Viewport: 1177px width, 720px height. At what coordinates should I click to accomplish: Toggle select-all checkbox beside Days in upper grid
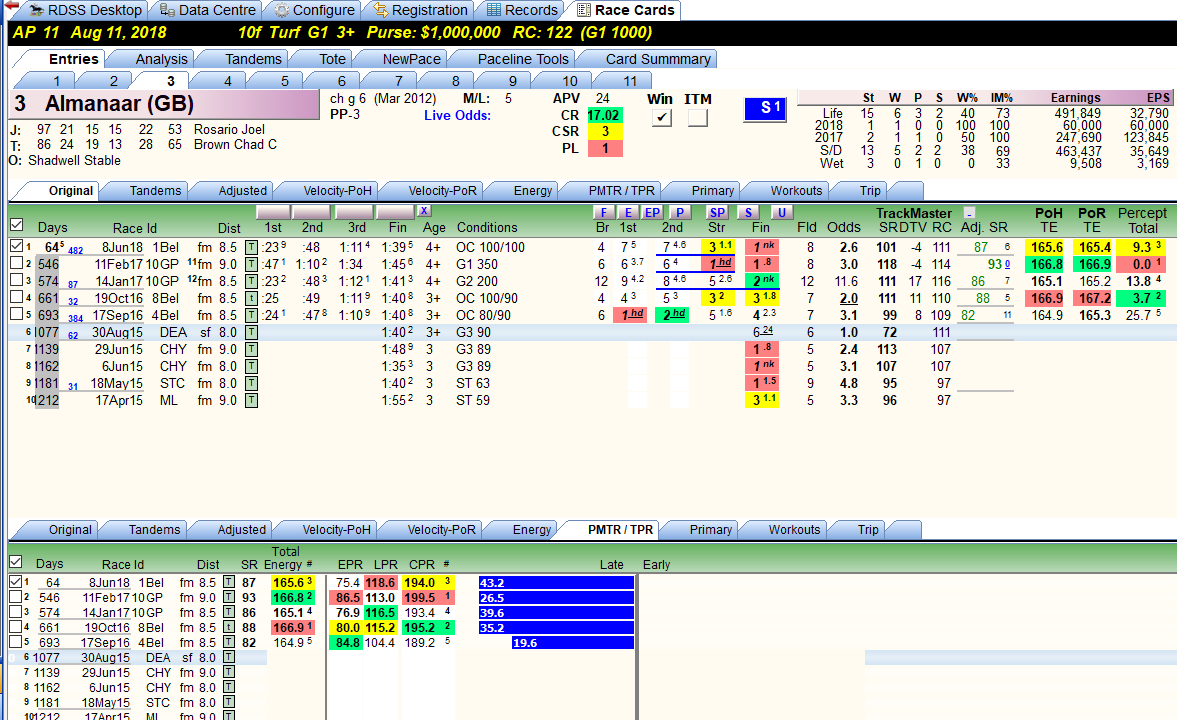click(x=17, y=225)
